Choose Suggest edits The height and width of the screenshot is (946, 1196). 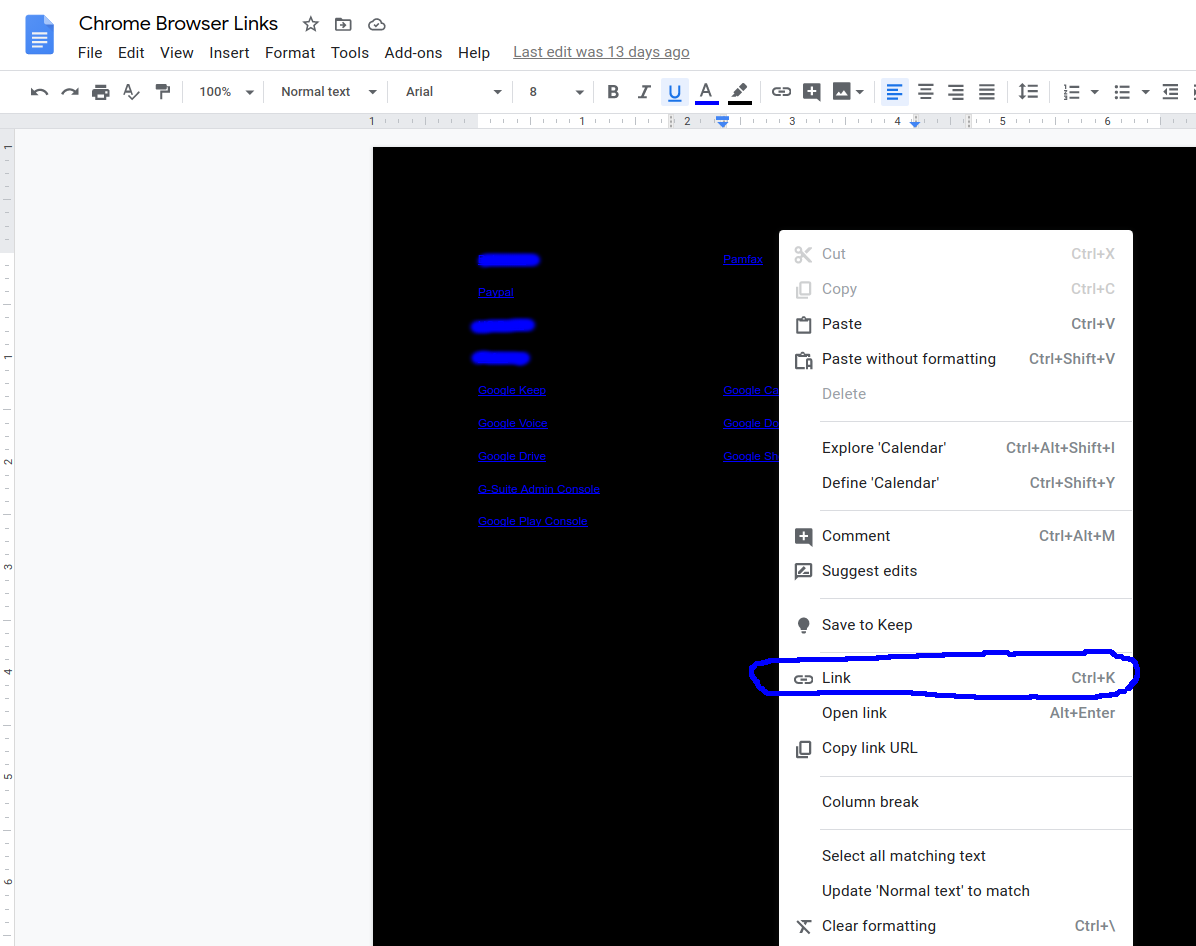(956, 571)
